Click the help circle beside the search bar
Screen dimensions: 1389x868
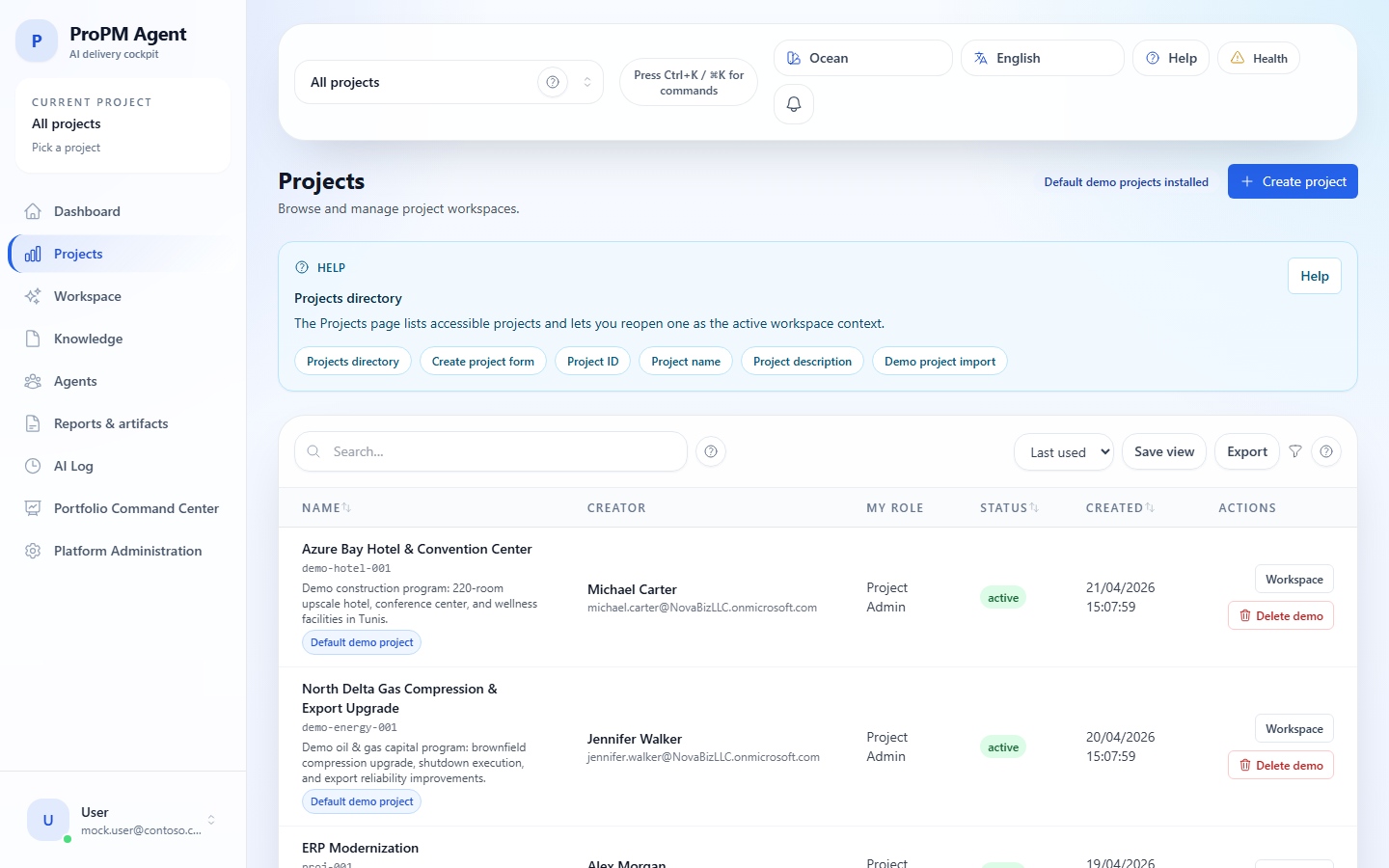click(711, 451)
